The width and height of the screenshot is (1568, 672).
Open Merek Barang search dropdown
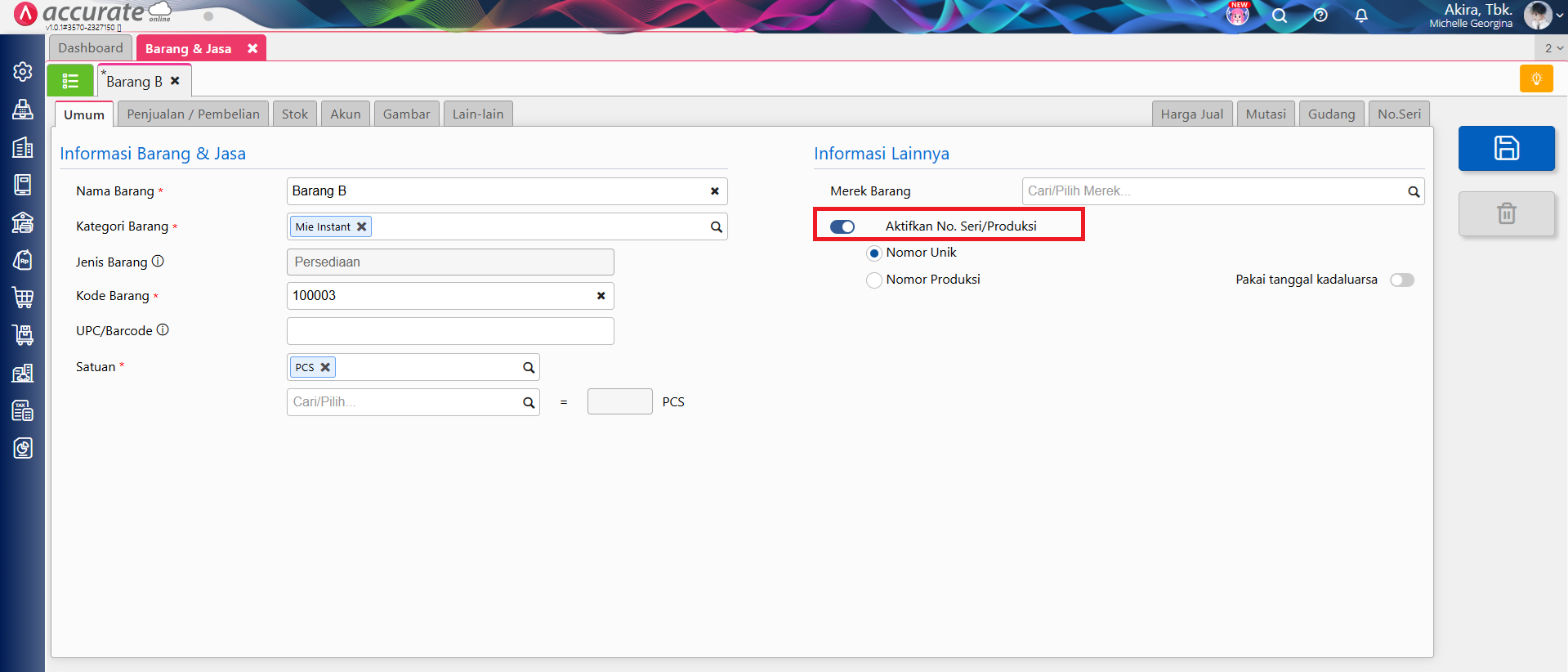coord(1413,192)
